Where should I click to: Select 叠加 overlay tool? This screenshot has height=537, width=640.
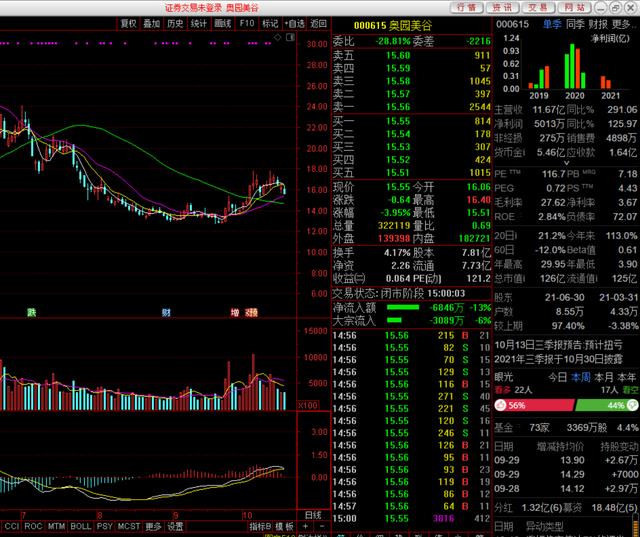coord(151,24)
